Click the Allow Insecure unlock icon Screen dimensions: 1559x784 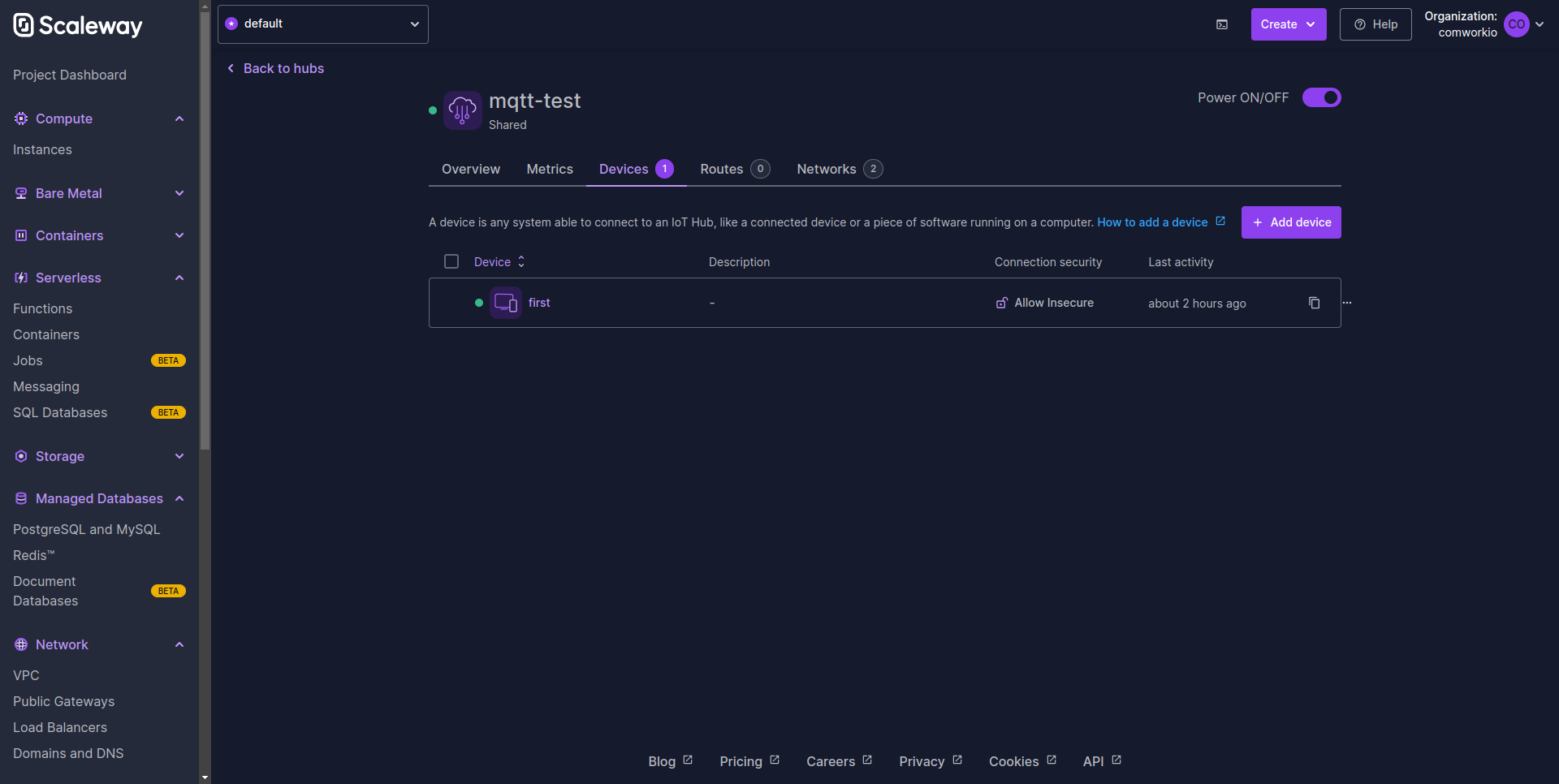(x=1002, y=303)
